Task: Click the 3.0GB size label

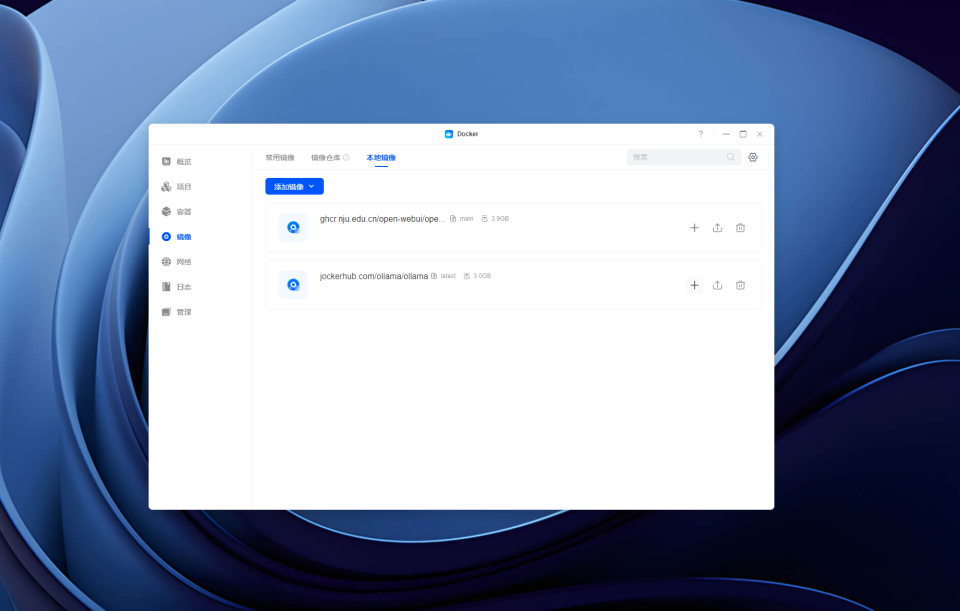Action: pyautogui.click(x=482, y=276)
